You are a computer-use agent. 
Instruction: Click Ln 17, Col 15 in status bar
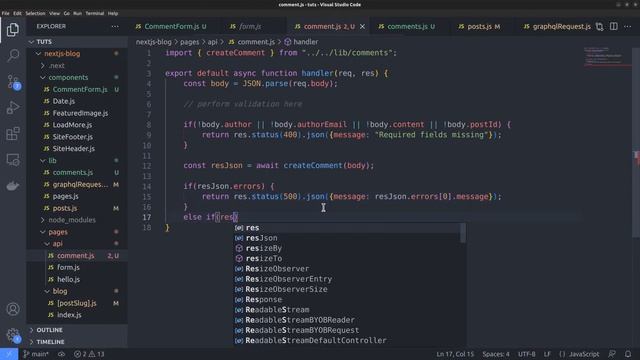455,354
